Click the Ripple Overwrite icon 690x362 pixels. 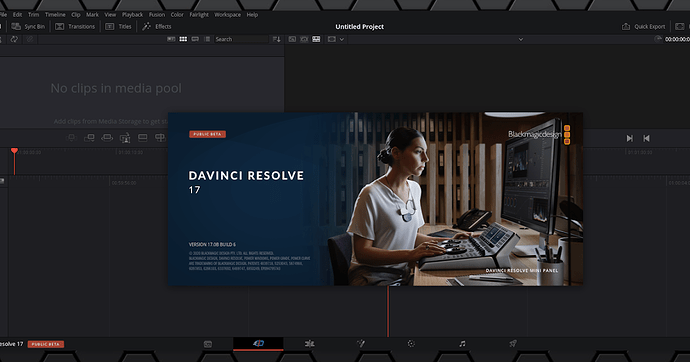[107, 138]
